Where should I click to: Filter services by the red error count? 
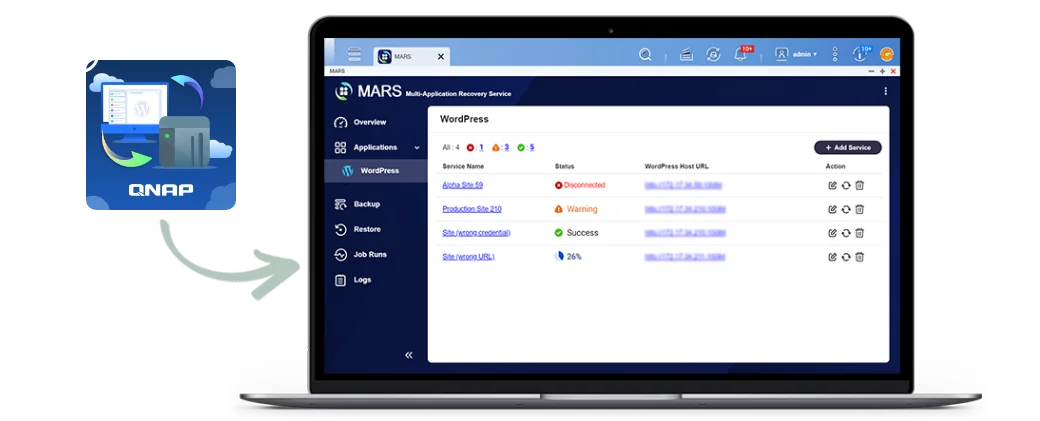click(476, 147)
